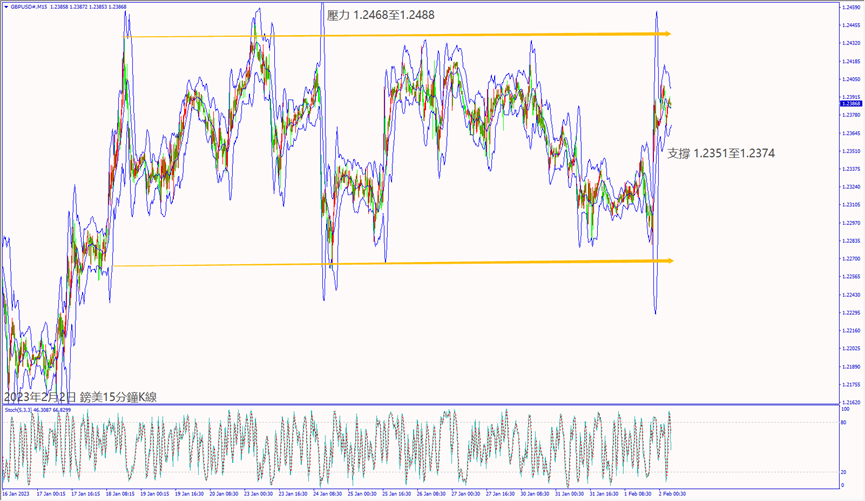Viewport: 865px width, 501px height.
Task: Click the 20 level on stochastic scale
Action: [x=846, y=471]
